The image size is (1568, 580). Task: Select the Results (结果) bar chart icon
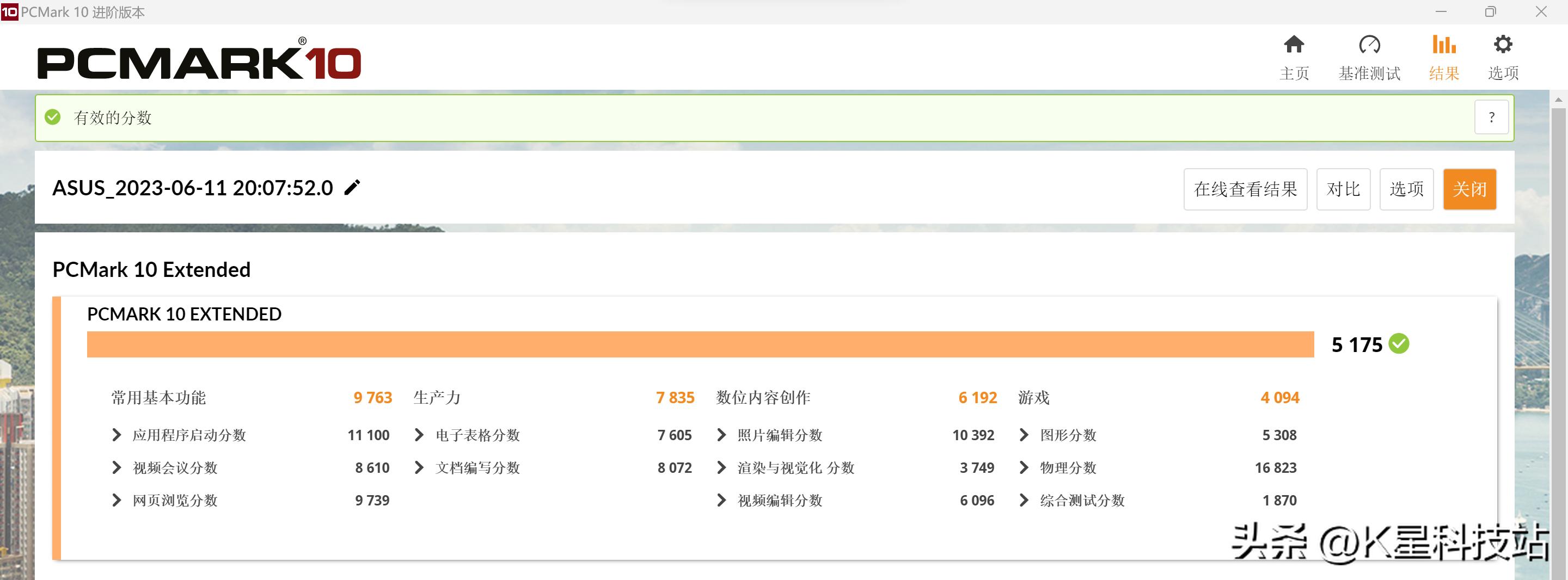pos(1444,45)
